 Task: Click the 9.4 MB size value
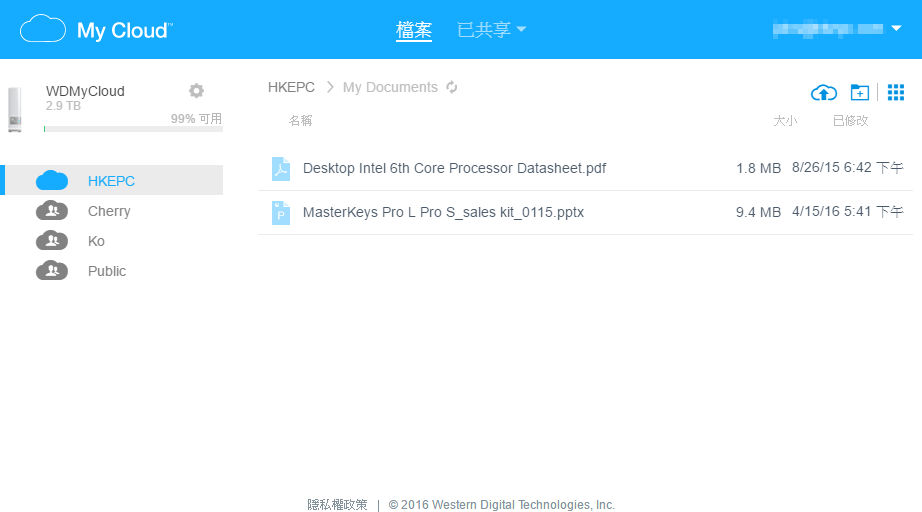(759, 212)
